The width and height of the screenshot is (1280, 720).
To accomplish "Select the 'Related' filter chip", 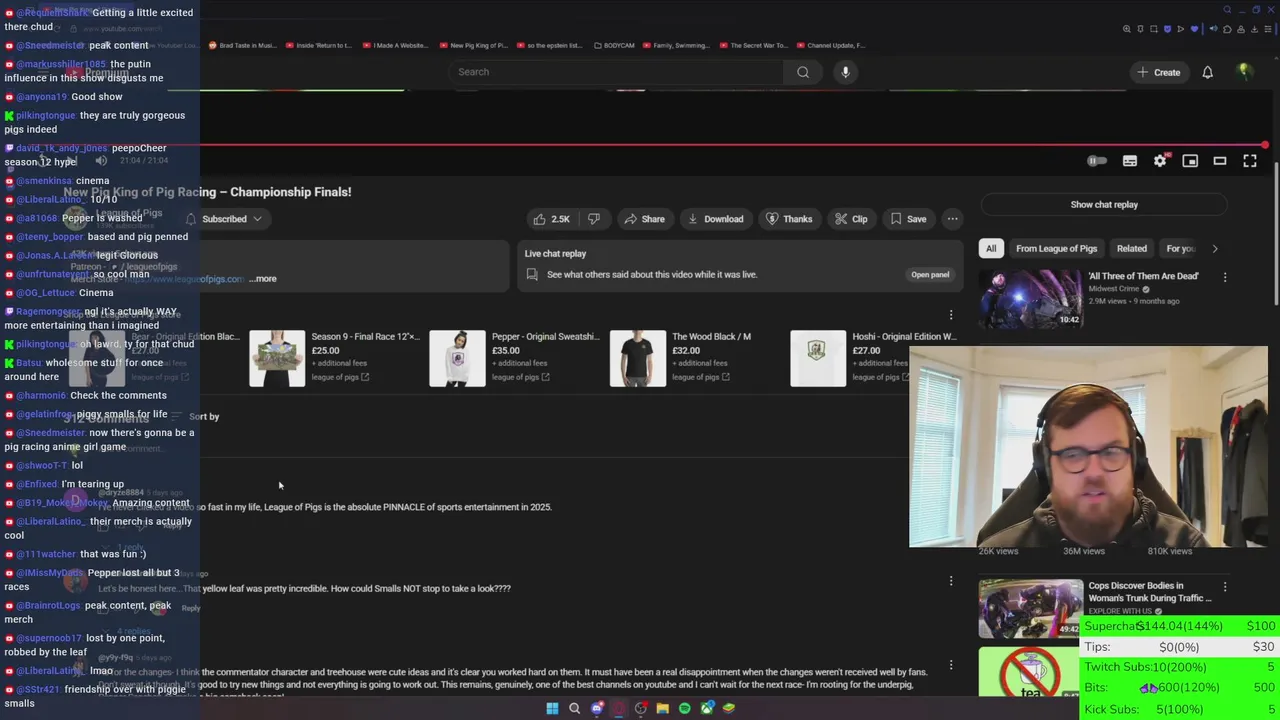I will click(1132, 249).
